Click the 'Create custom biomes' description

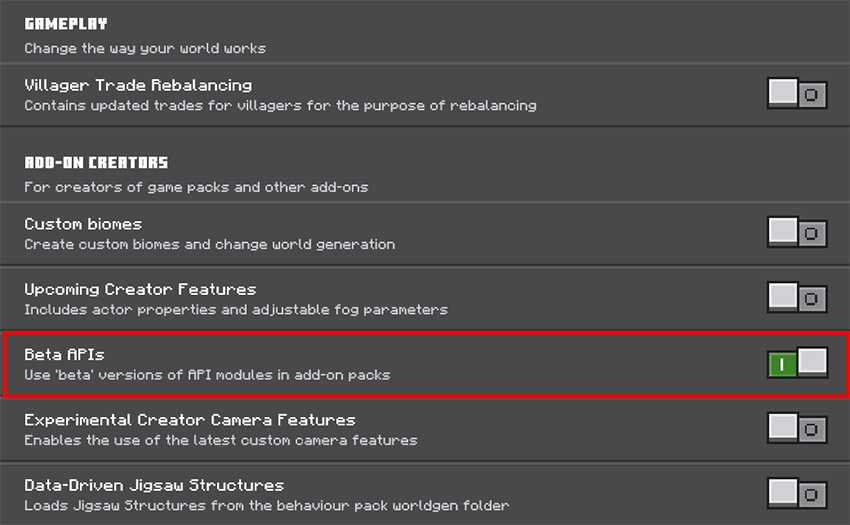point(209,244)
